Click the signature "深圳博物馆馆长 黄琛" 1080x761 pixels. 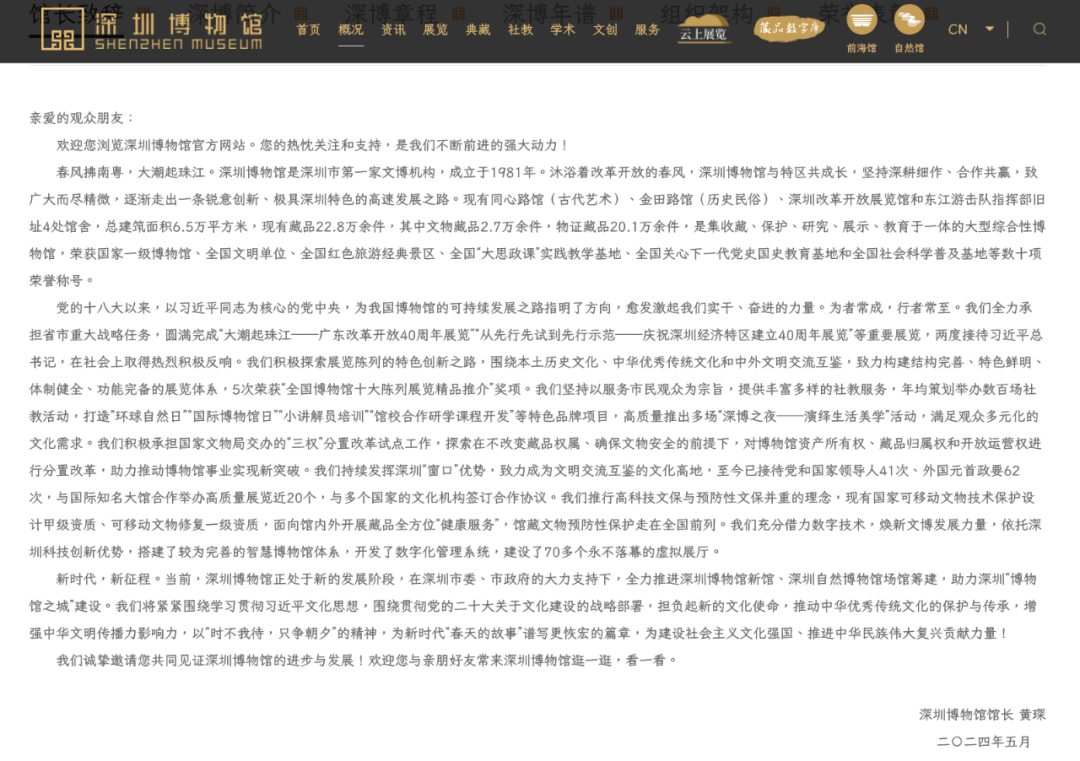point(982,715)
